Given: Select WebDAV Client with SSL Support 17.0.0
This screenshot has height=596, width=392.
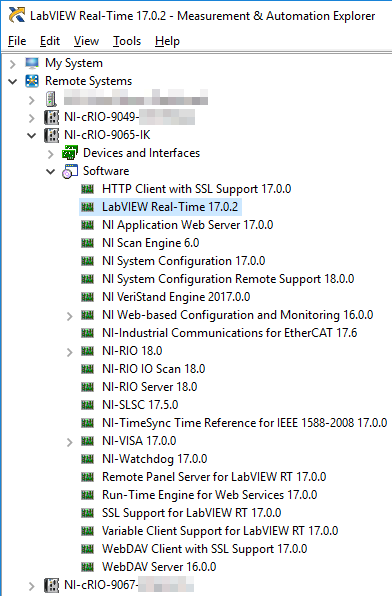Looking at the screenshot, I should [205, 549].
